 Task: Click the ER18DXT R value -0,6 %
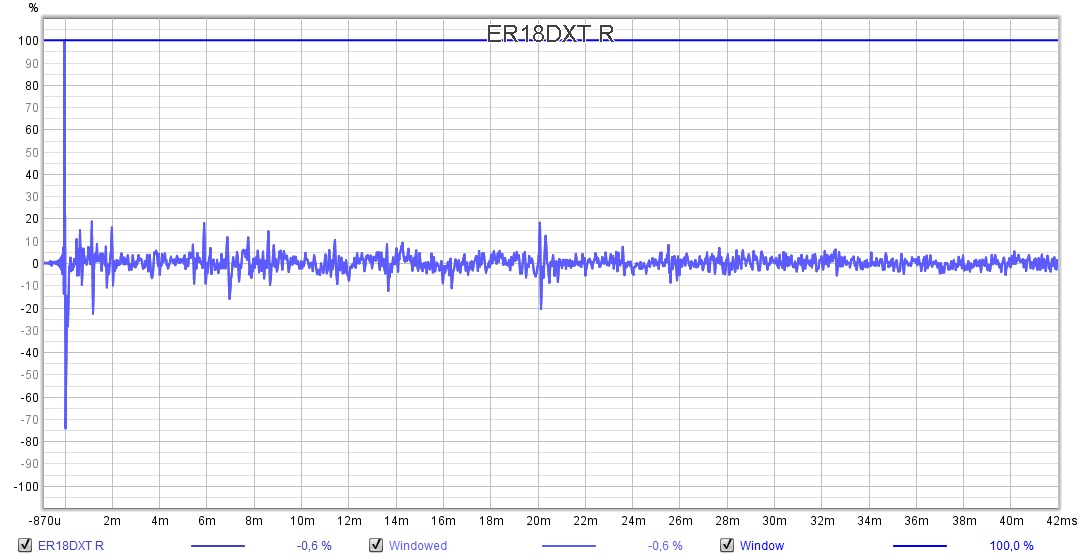coord(314,546)
